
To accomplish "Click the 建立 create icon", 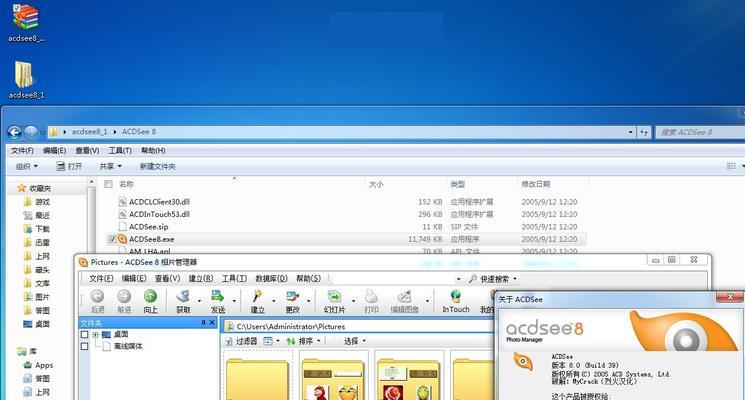I will click(x=257, y=296).
